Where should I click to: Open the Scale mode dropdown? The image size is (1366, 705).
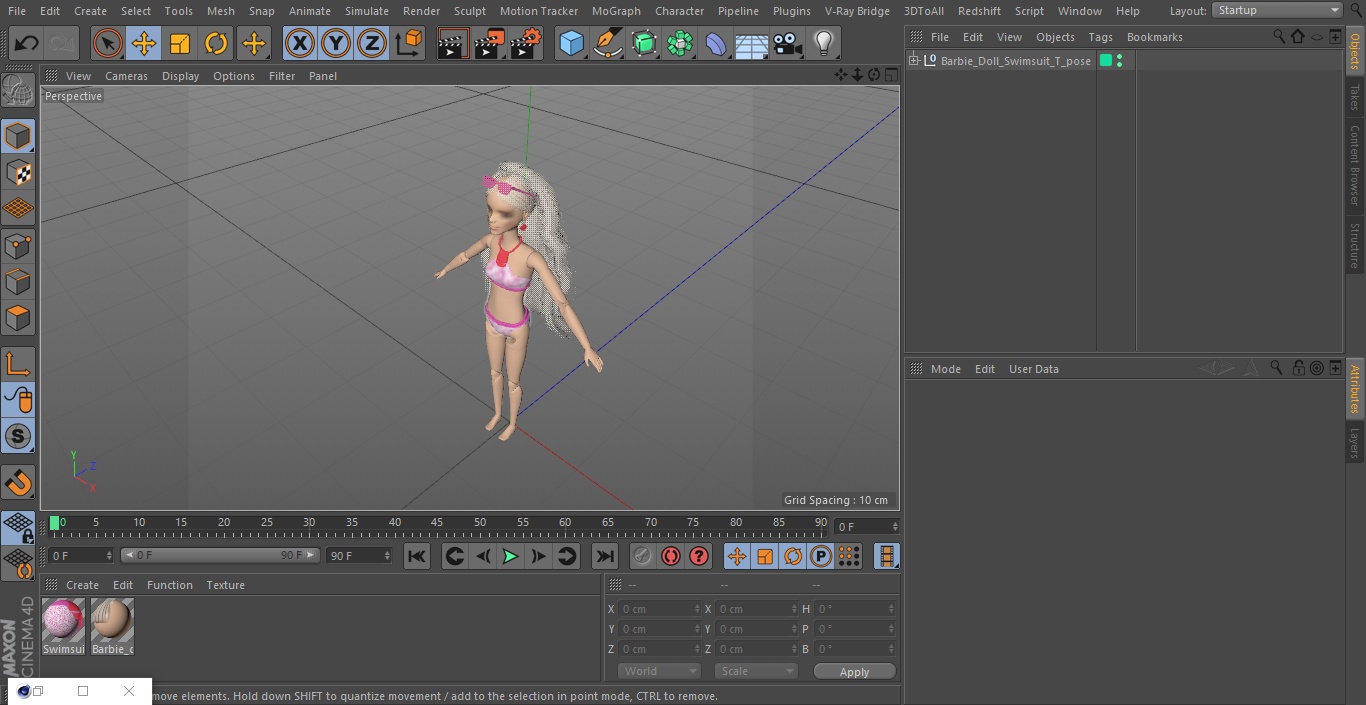pyautogui.click(x=756, y=671)
